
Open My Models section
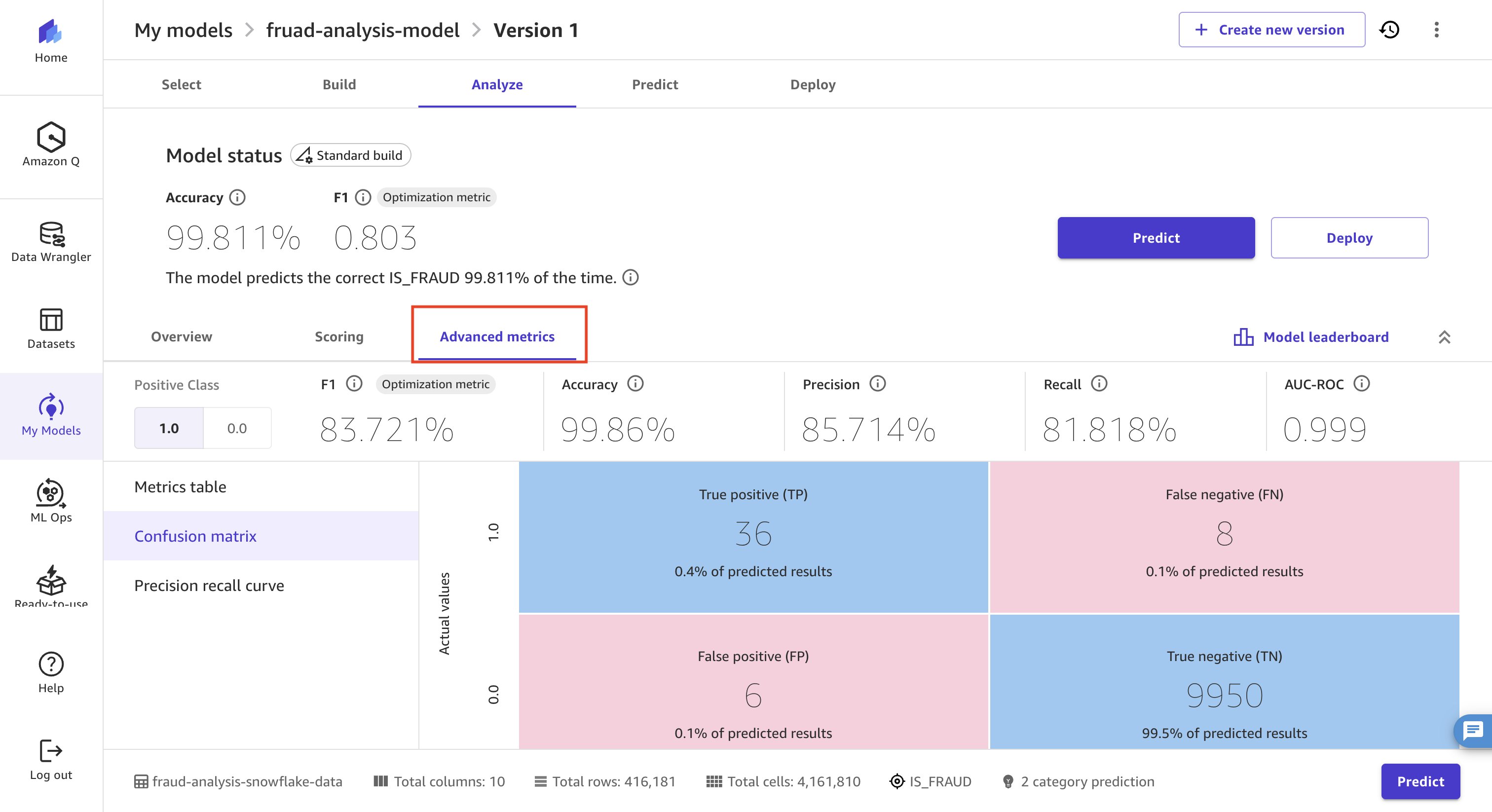click(51, 415)
